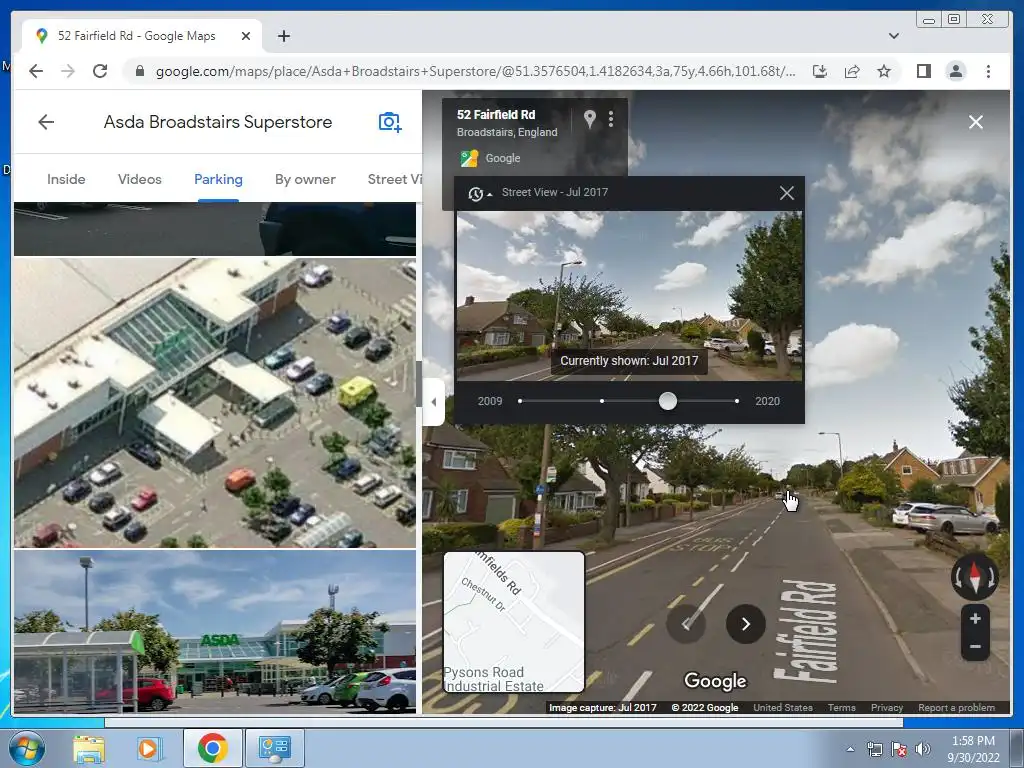Open the volume speaker icon
This screenshot has height=768, width=1024.
(922, 749)
